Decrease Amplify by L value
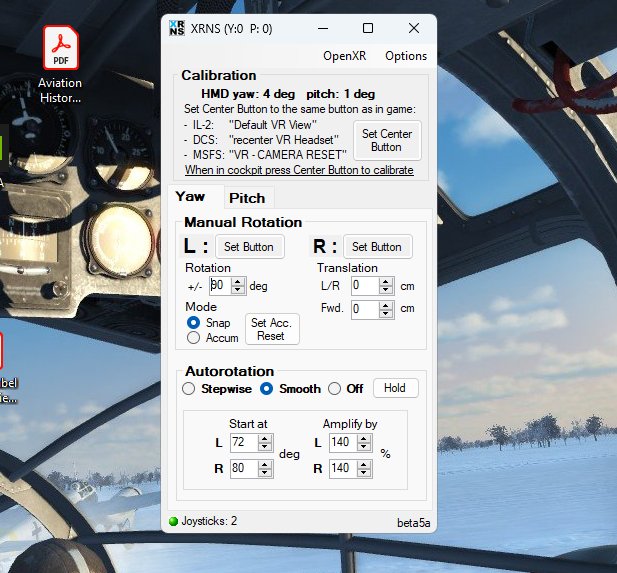Screen dimensions: 617x573 coord(364,447)
